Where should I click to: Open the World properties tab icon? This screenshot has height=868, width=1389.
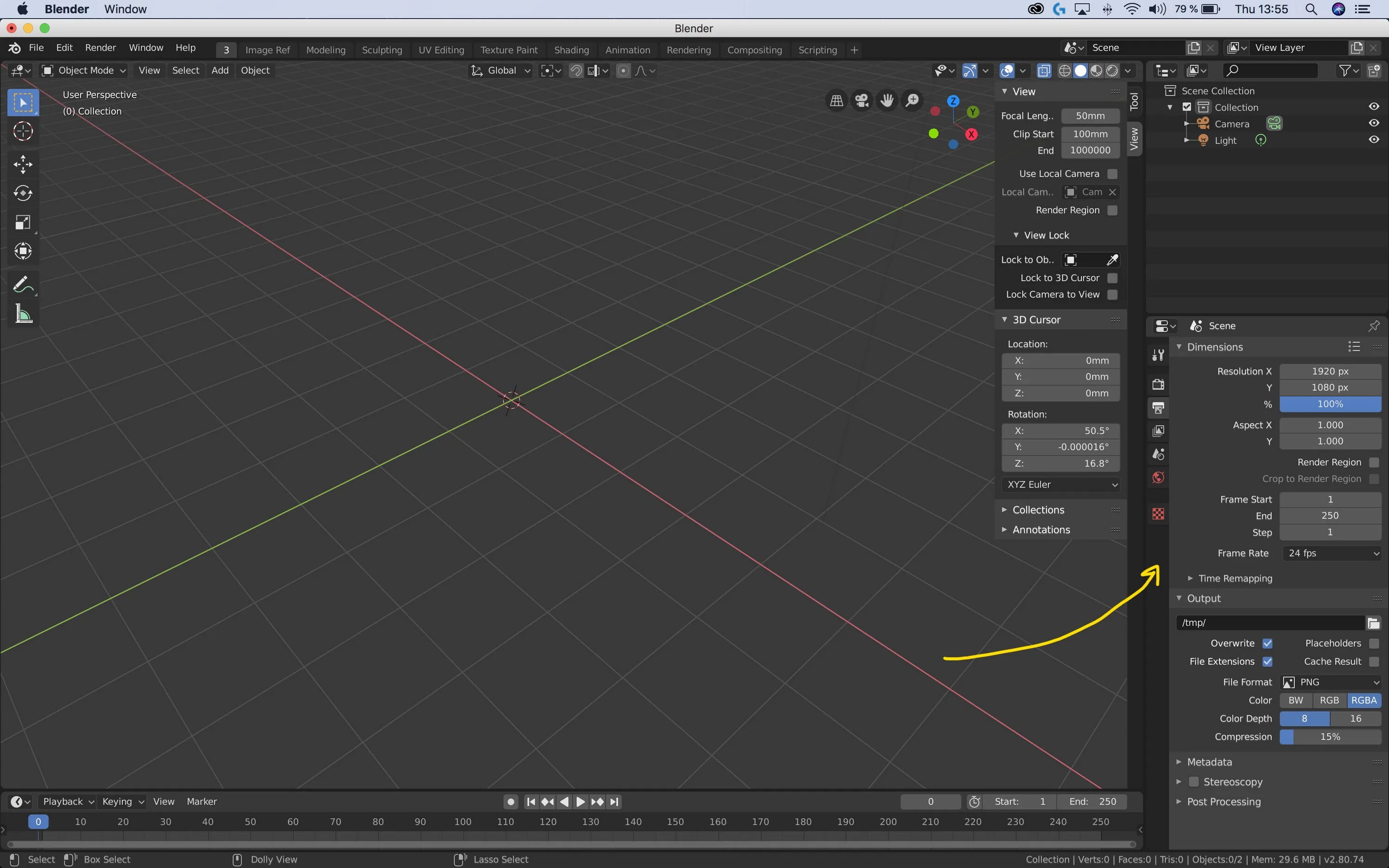tap(1158, 478)
